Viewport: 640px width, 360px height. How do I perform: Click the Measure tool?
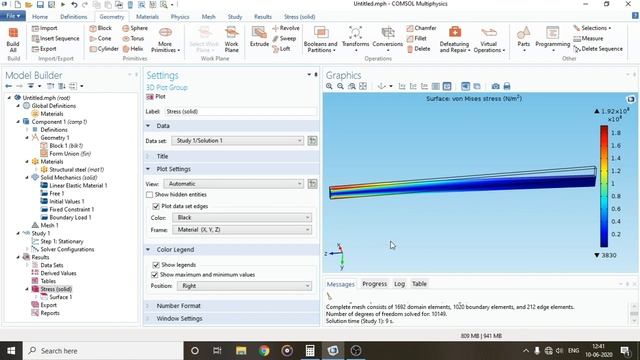588,38
